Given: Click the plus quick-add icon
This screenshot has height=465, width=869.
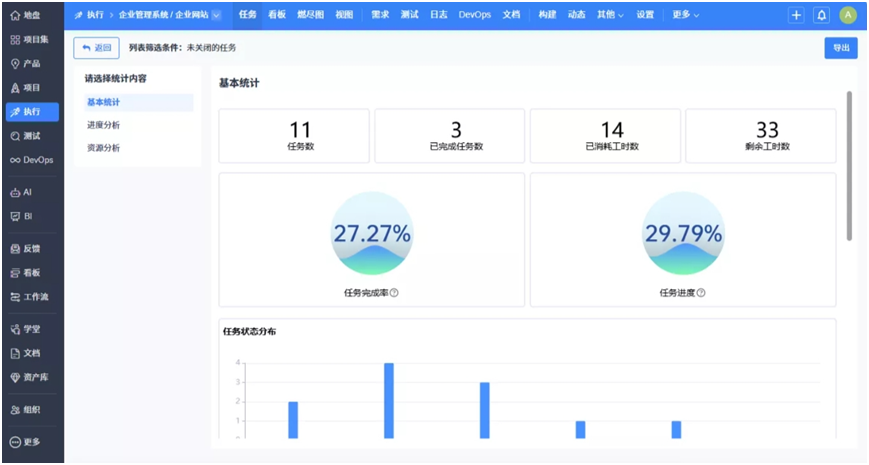Looking at the screenshot, I should [x=796, y=15].
